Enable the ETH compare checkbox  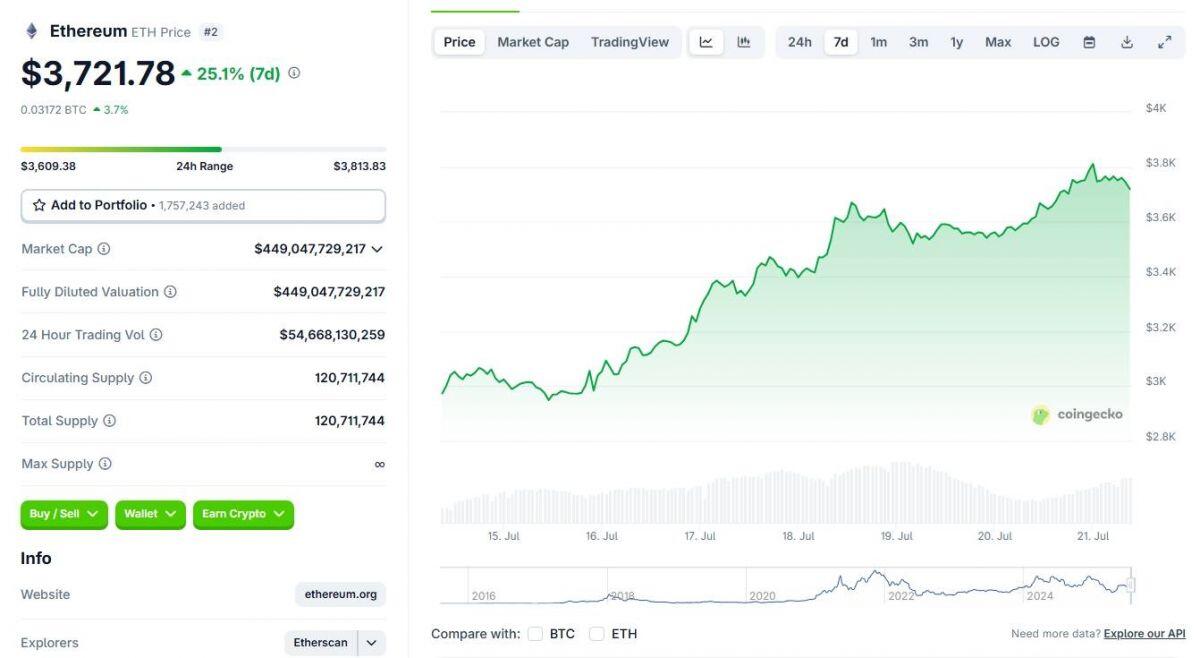(597, 634)
